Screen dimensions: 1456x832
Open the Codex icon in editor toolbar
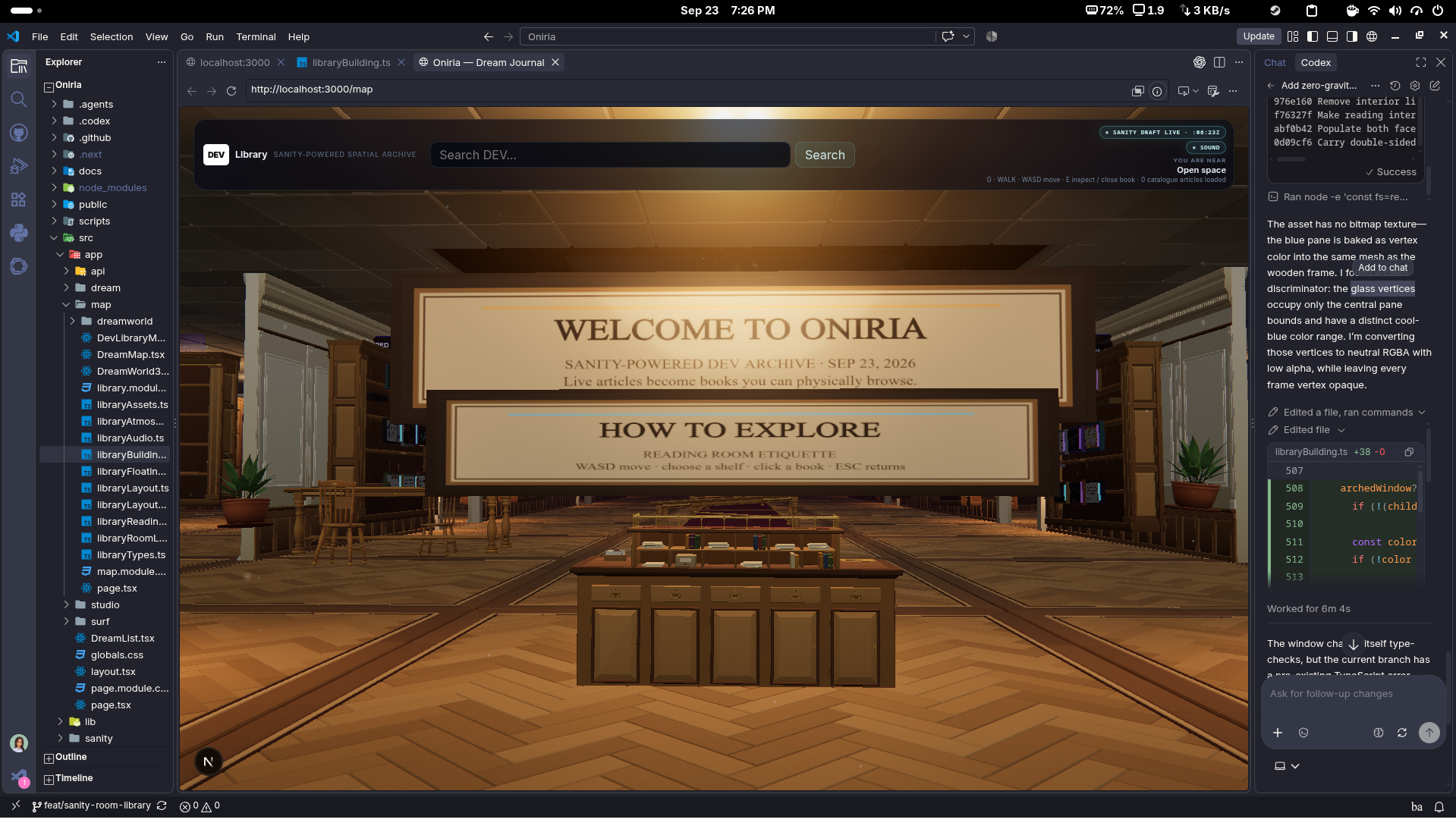pyautogui.click(x=1200, y=62)
